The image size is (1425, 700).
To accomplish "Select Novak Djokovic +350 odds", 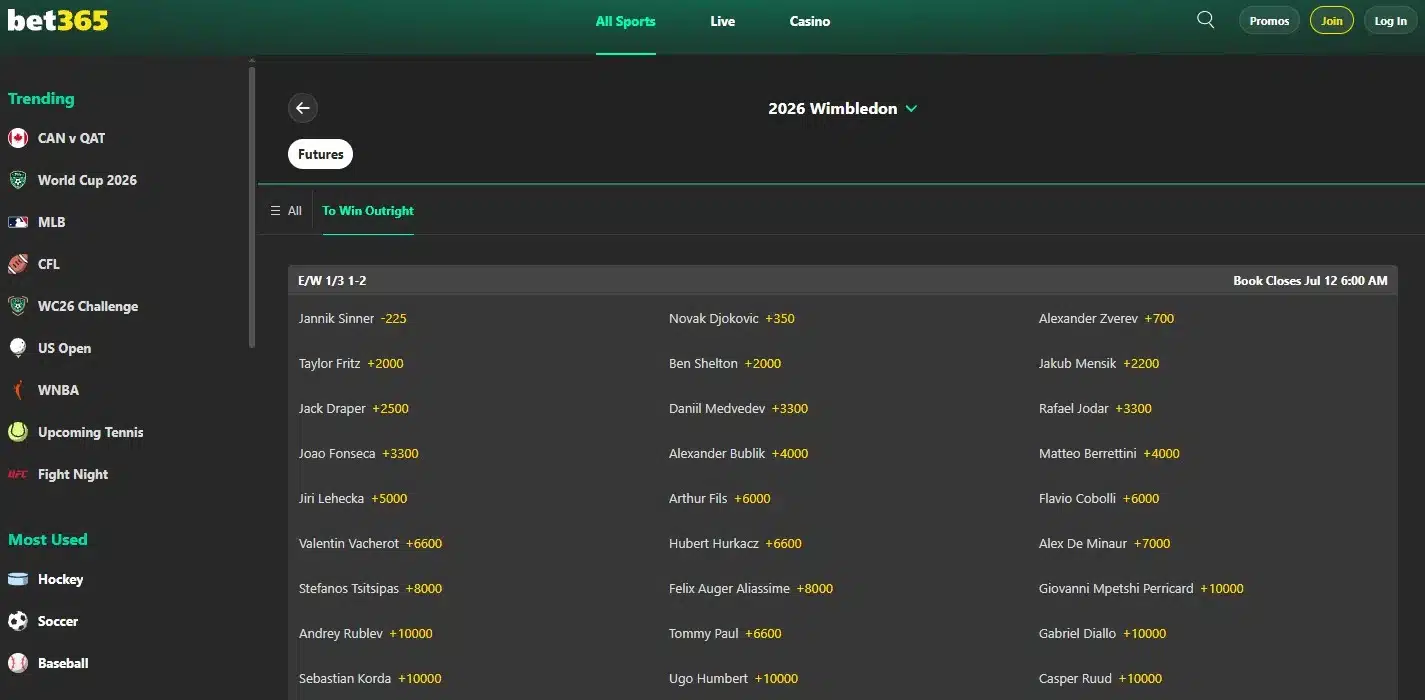I will 732,318.
